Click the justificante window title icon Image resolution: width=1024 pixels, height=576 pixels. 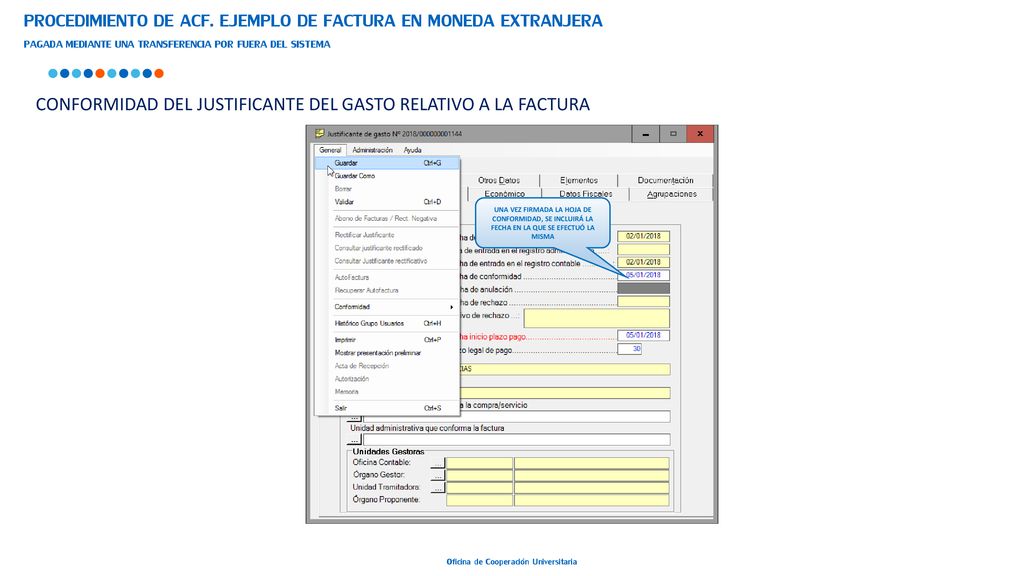click(x=319, y=134)
